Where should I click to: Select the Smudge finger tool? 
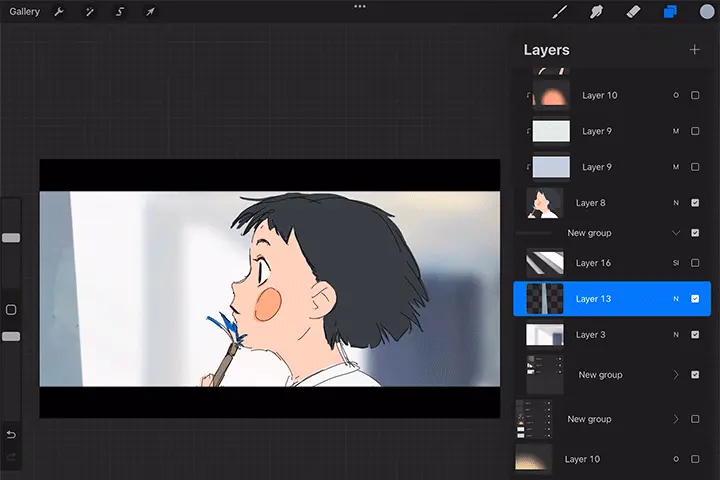pos(596,11)
